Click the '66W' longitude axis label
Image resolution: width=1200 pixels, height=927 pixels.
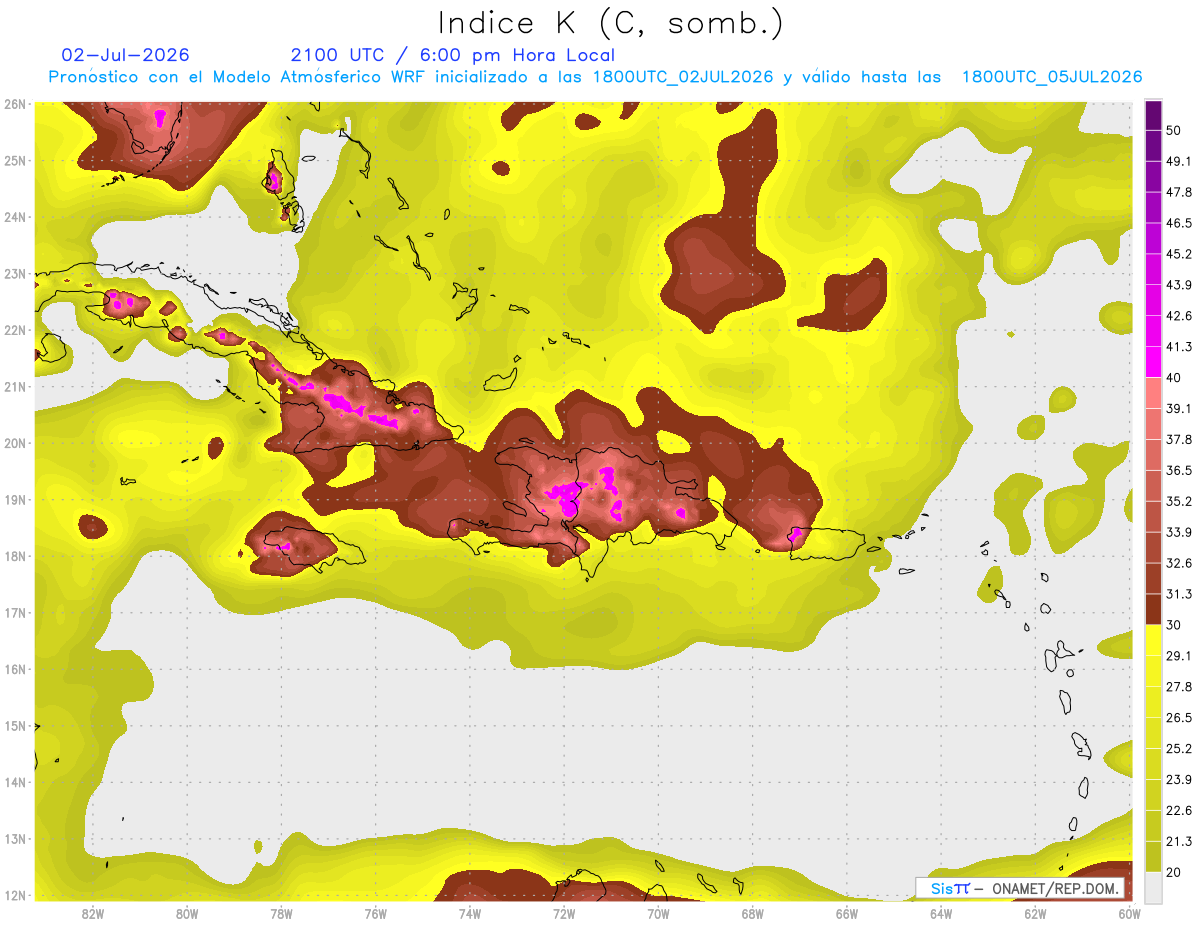tap(846, 913)
